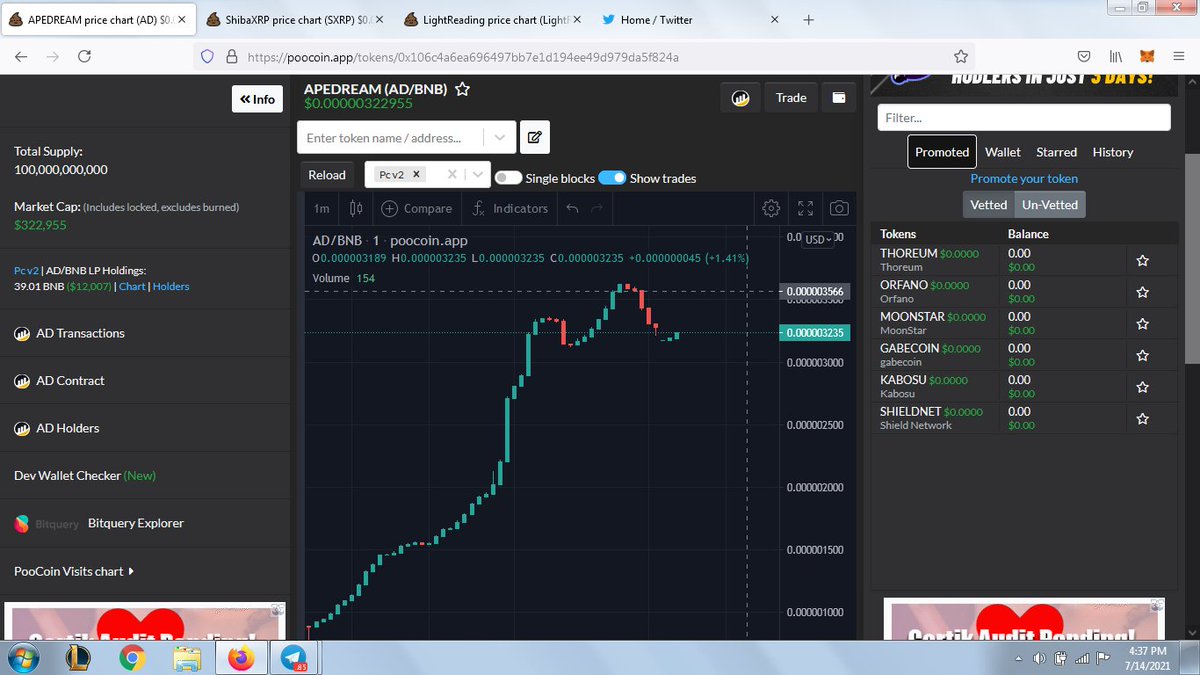
Task: Open the candlestick chart style selector
Action: 356,208
